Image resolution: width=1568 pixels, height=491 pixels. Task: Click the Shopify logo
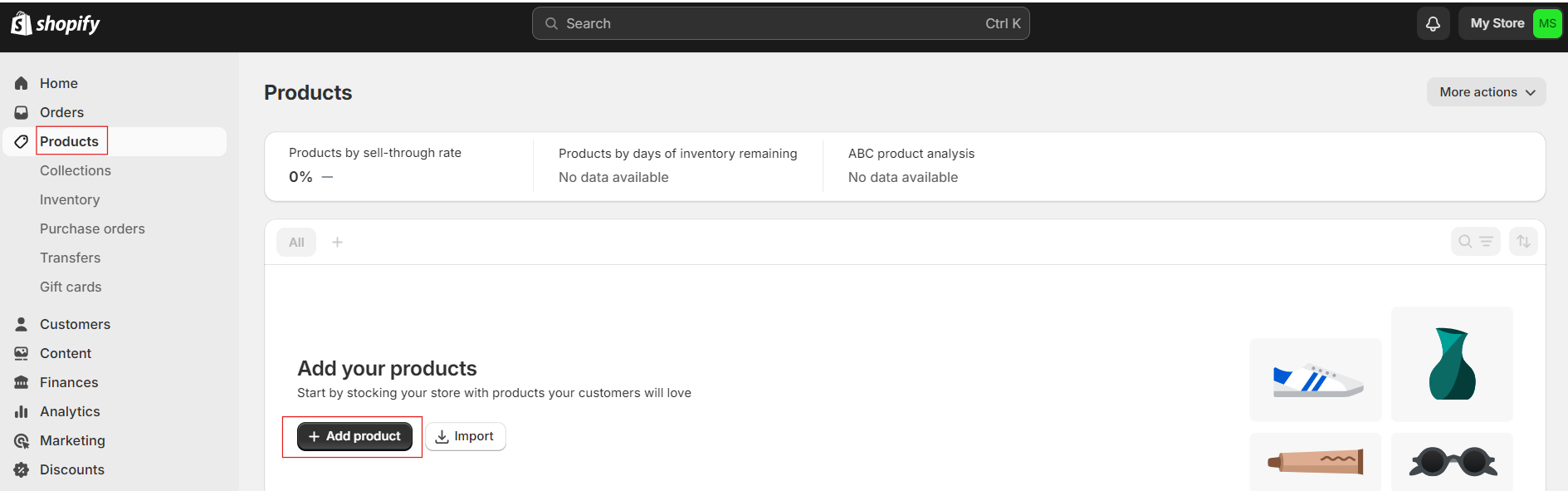[x=55, y=24]
